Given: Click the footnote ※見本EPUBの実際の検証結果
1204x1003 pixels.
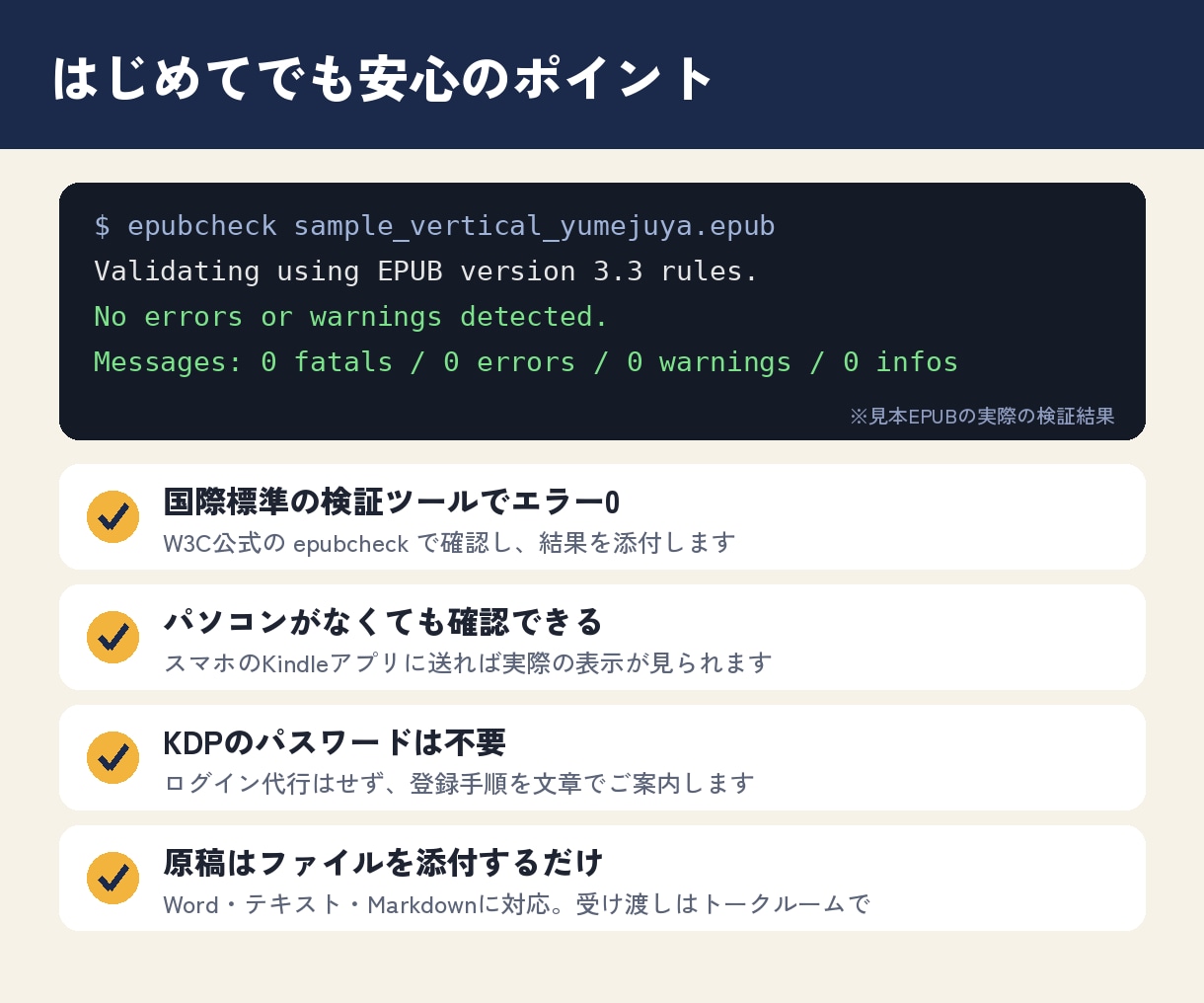Looking at the screenshot, I should coord(982,416).
